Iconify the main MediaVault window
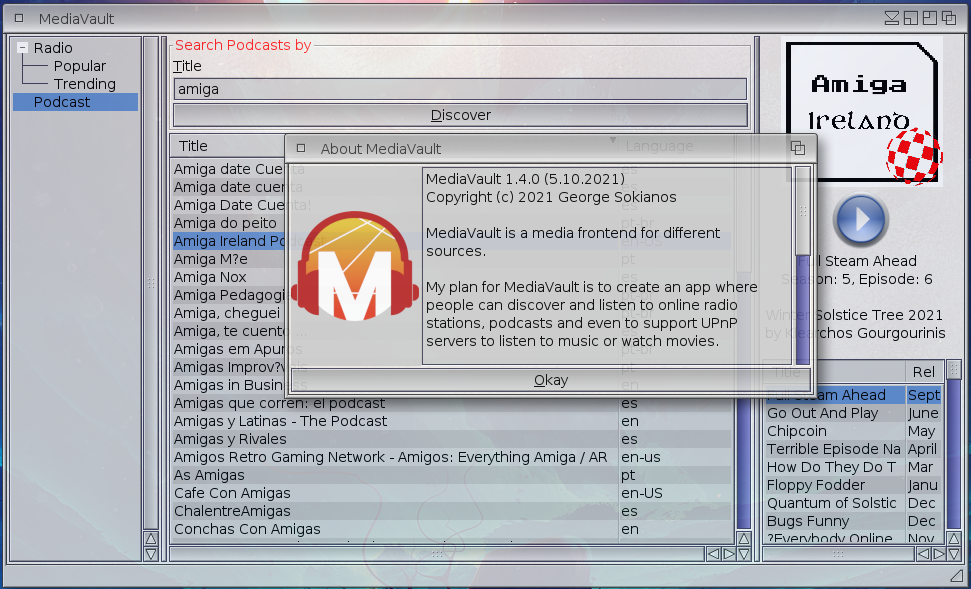Image resolution: width=971 pixels, height=589 pixels. pos(892,18)
